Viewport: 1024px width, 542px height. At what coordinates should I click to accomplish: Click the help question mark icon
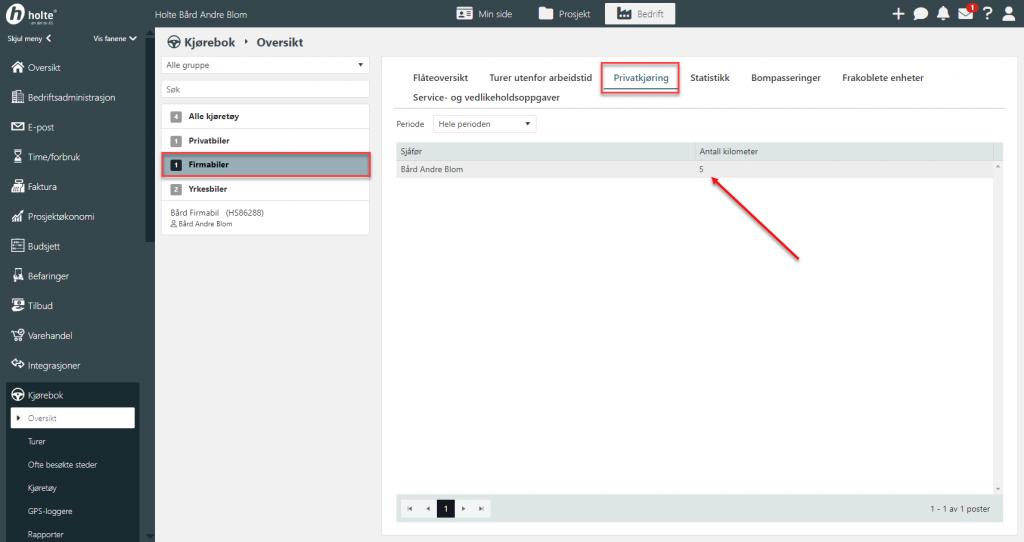click(x=987, y=14)
